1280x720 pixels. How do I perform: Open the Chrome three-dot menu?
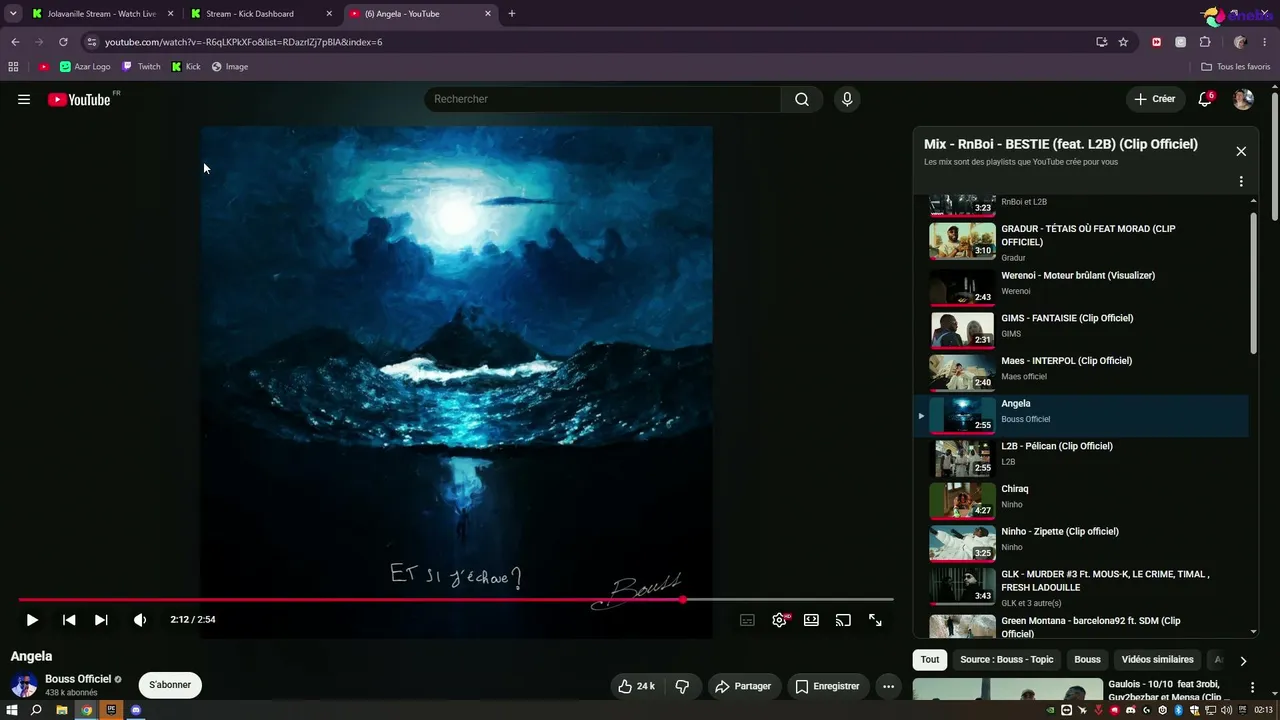point(1265,42)
